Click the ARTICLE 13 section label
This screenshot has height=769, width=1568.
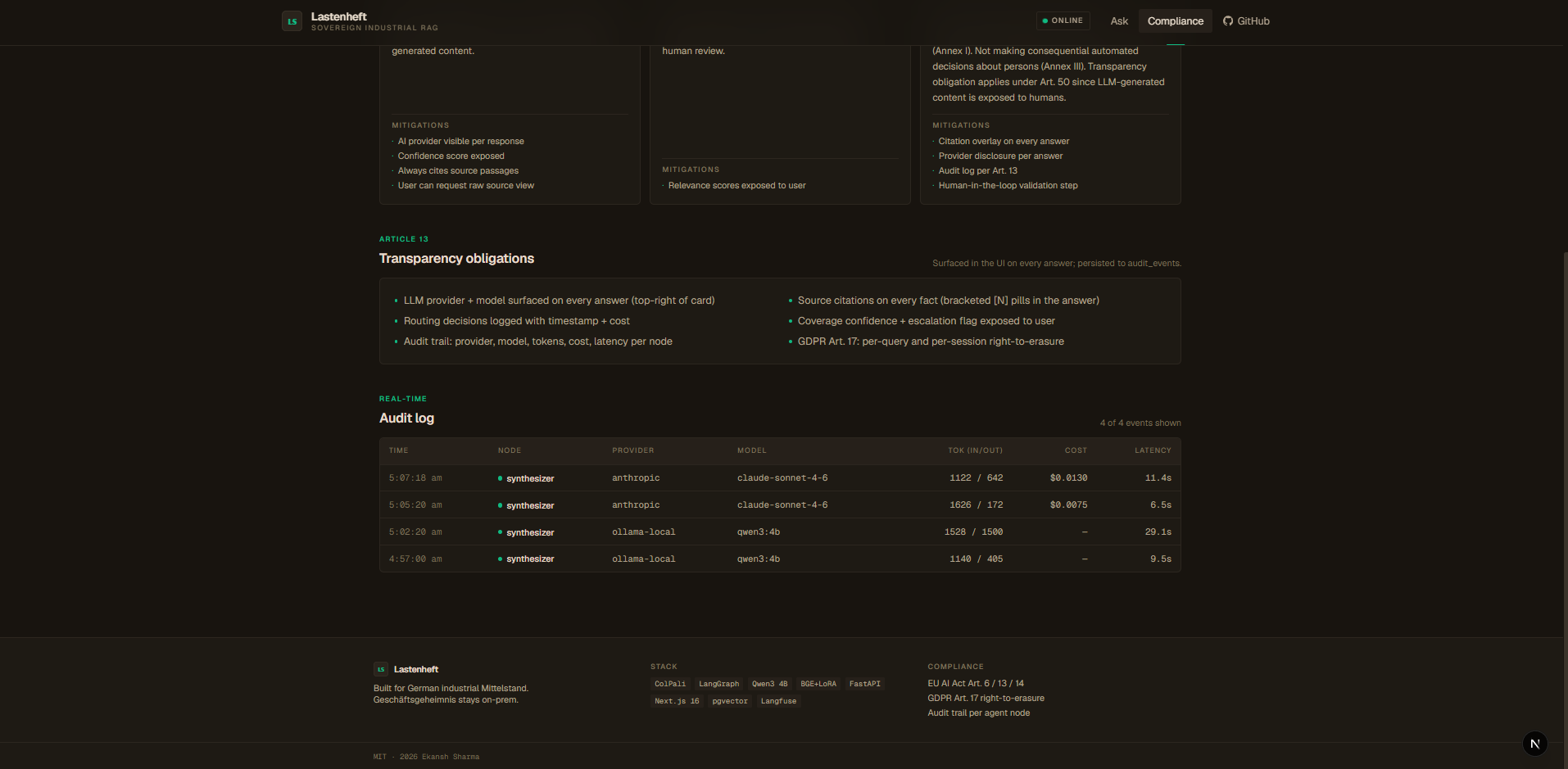(404, 239)
